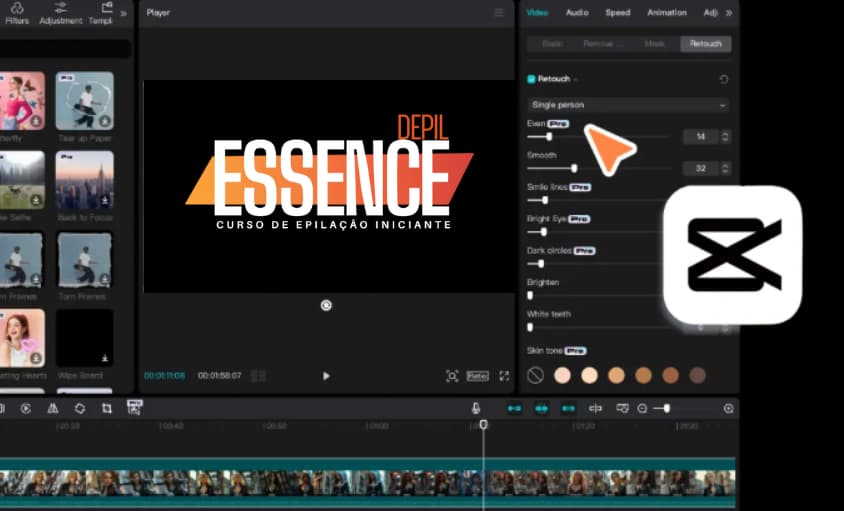Viewport: 844px width, 511px height.
Task: Click the timeline zoom in magnifier icon
Action: tap(728, 409)
